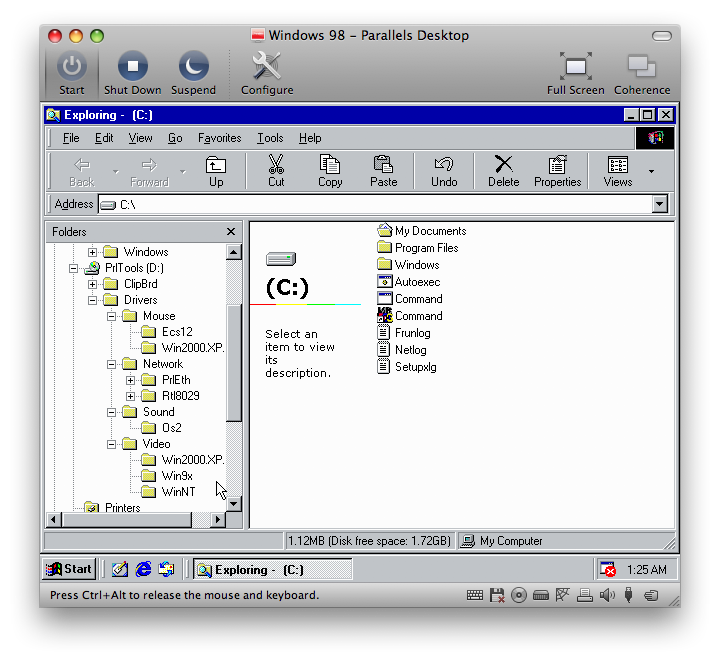Click the Exploring (C:) taskbar button
Image resolution: width=720 pixels, height=662 pixels.
(x=273, y=569)
